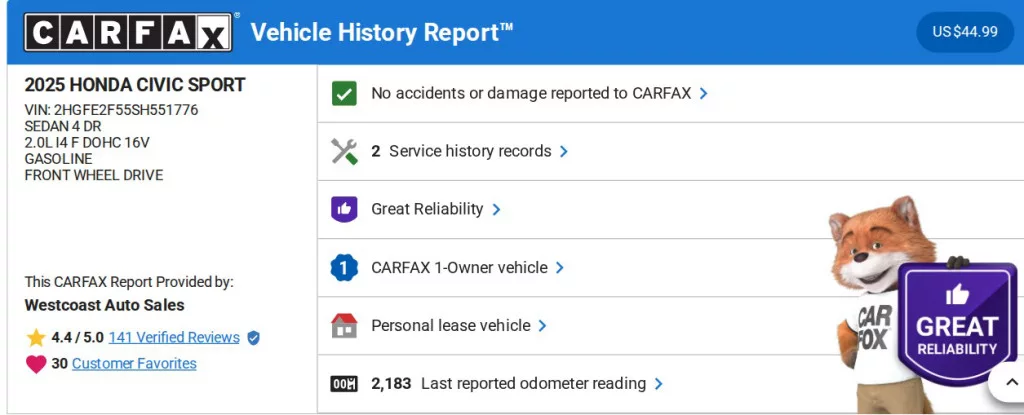The width and height of the screenshot is (1024, 415).
Task: Open the Customer Favorites link
Action: tap(134, 364)
